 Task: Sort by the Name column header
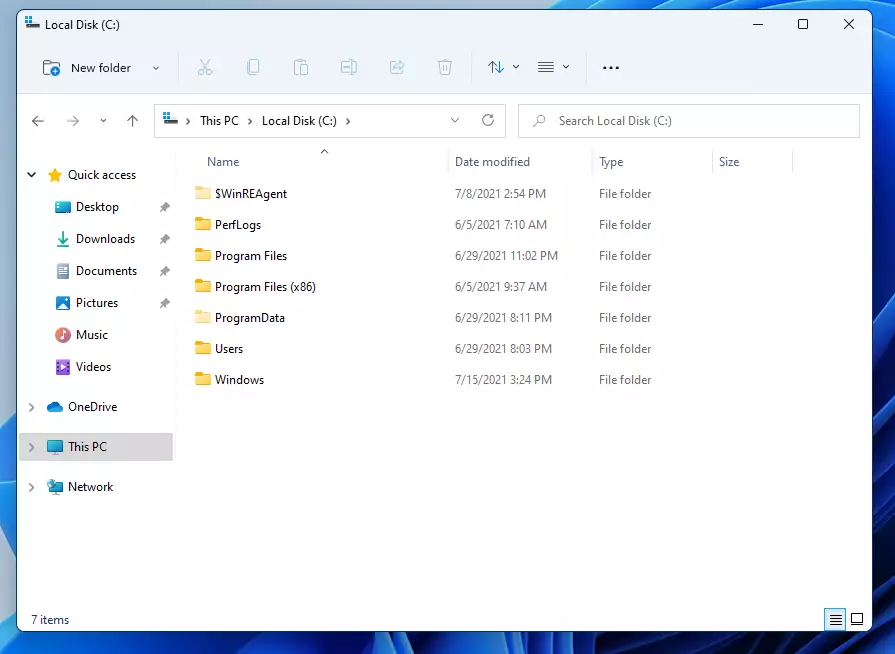223,162
